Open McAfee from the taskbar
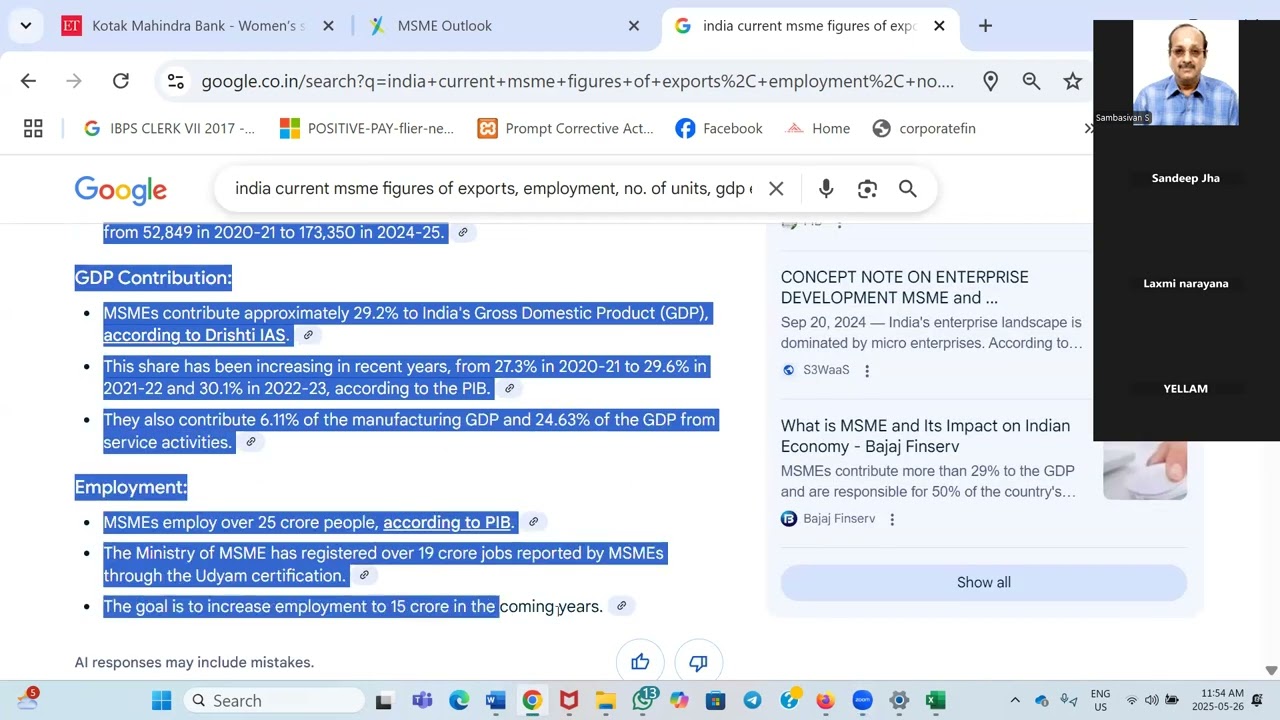The image size is (1280, 720). click(x=569, y=700)
